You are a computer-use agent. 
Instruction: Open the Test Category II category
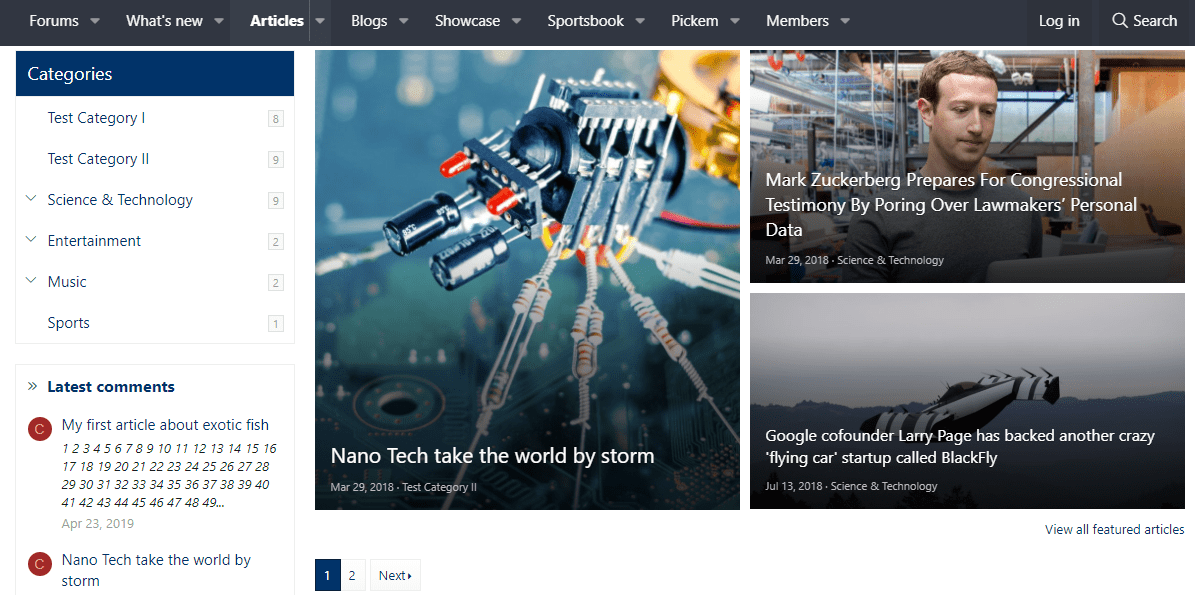pyautogui.click(x=98, y=159)
